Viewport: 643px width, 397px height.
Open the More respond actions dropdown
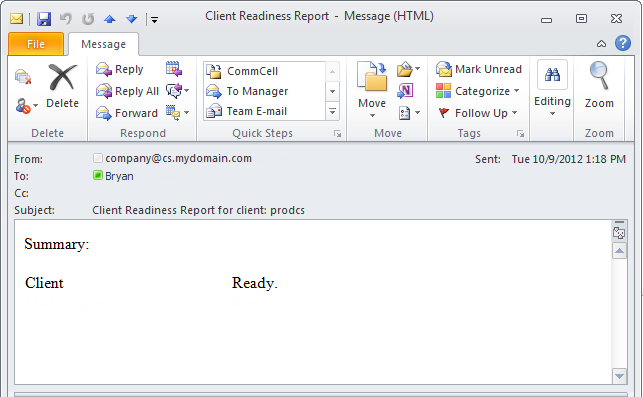[x=178, y=112]
